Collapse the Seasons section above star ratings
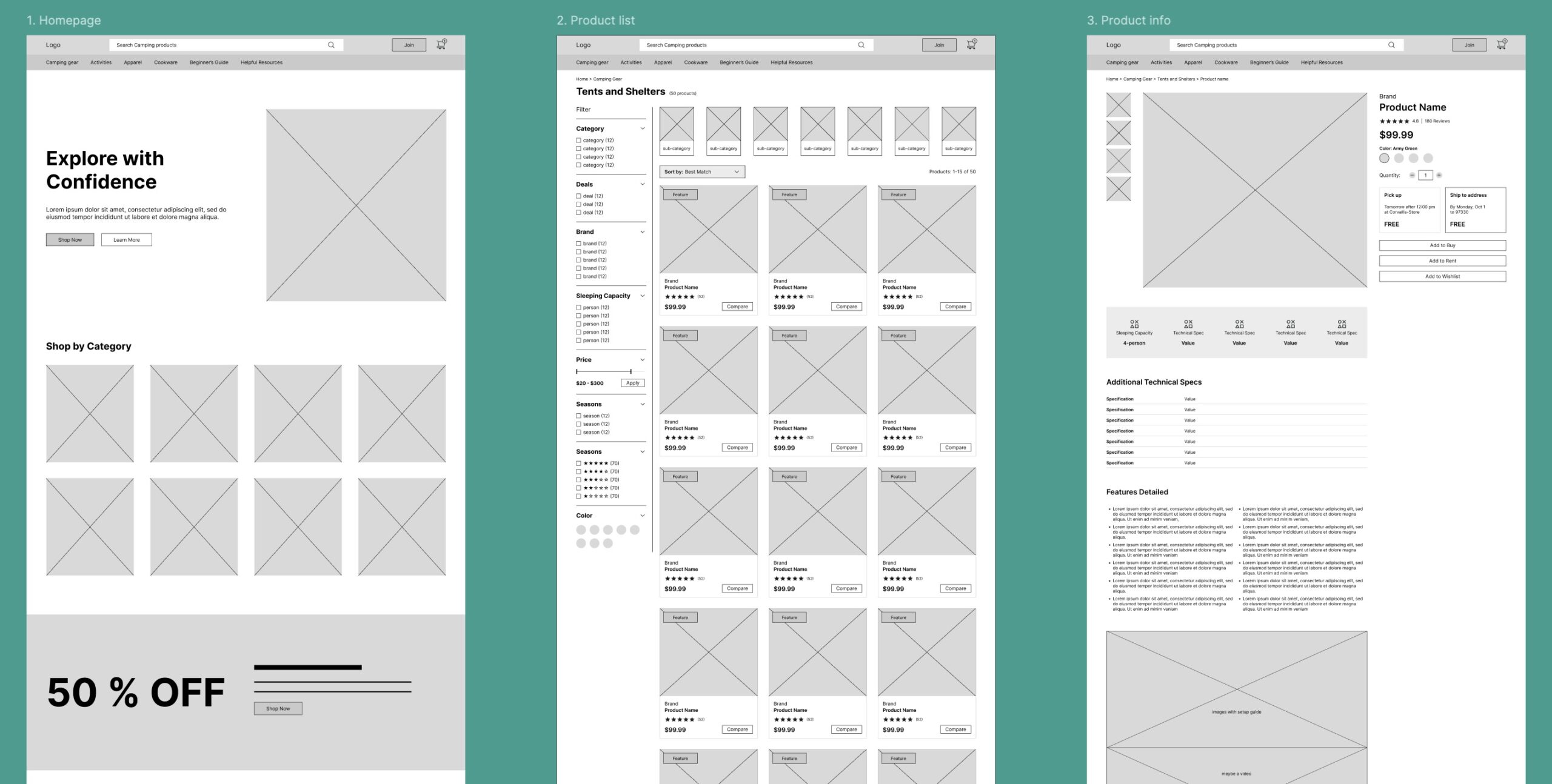Image resolution: width=1552 pixels, height=784 pixels. (x=643, y=452)
